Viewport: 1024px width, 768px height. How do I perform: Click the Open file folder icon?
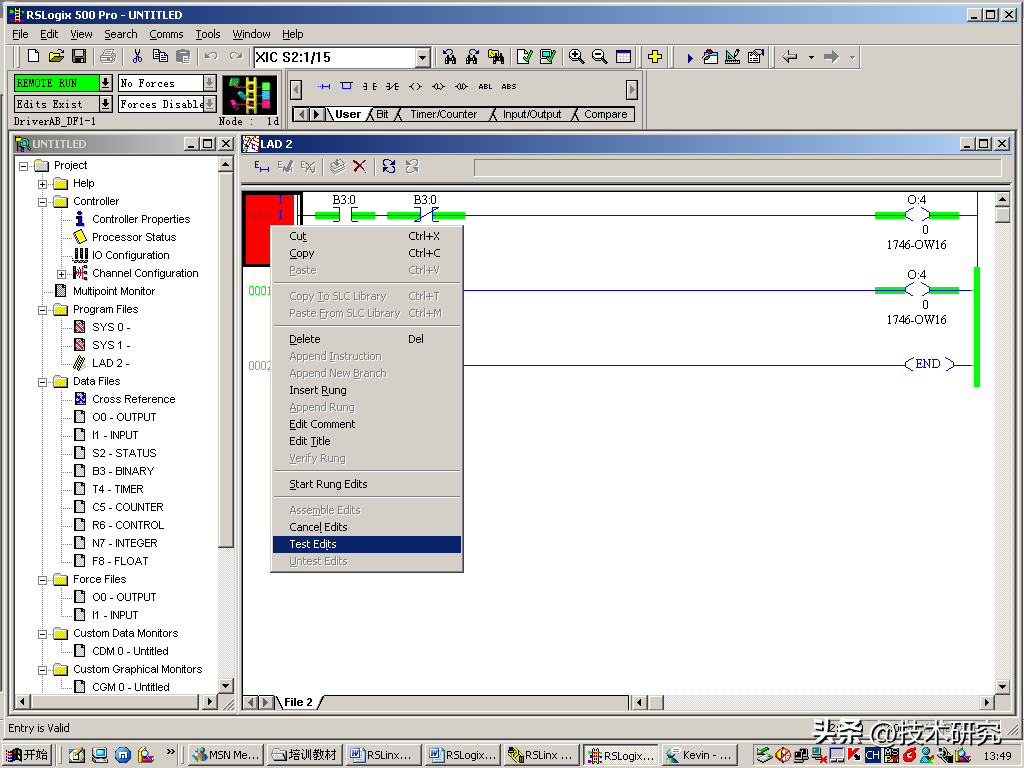click(56, 57)
